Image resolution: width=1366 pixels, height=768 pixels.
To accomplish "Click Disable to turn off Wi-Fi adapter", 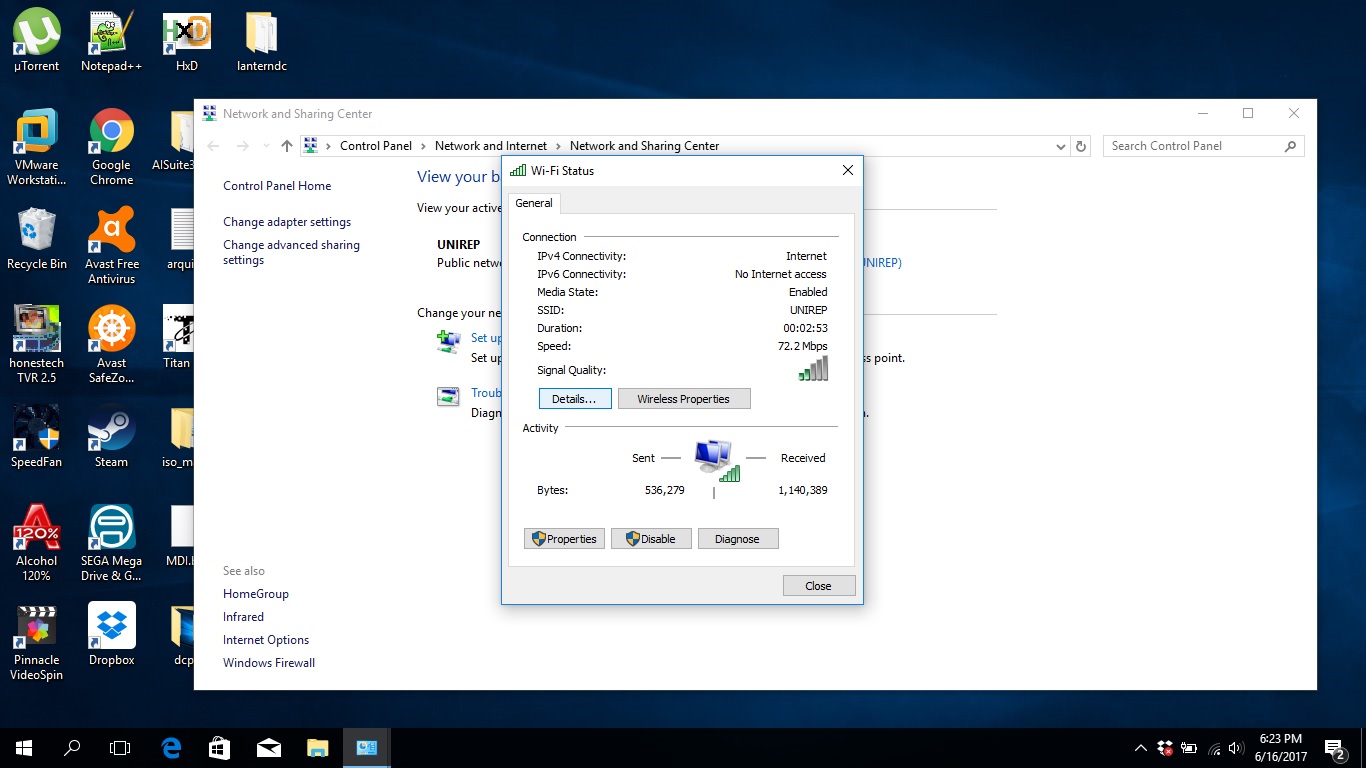I will [651, 539].
